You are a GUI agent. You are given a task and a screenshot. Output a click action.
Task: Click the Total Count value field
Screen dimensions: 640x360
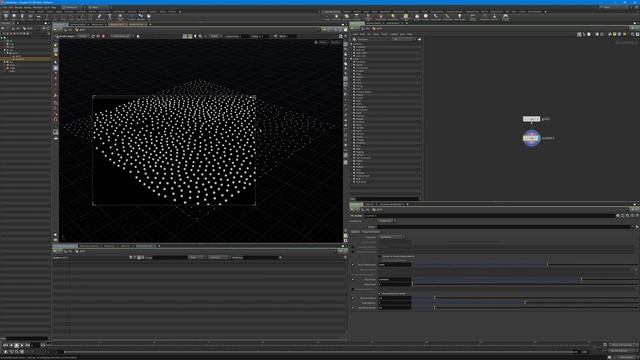click(x=394, y=264)
